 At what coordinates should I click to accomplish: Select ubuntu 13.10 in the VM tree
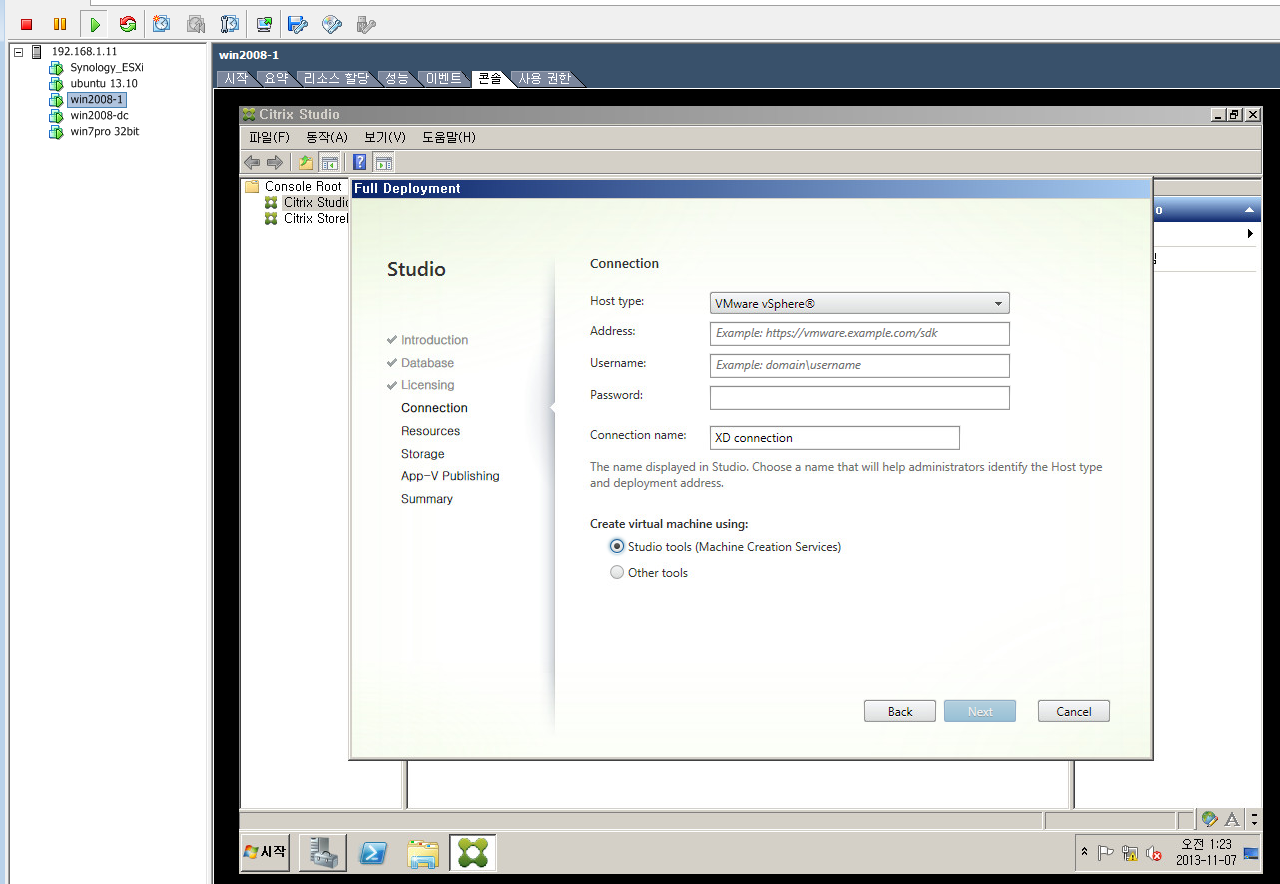(104, 83)
